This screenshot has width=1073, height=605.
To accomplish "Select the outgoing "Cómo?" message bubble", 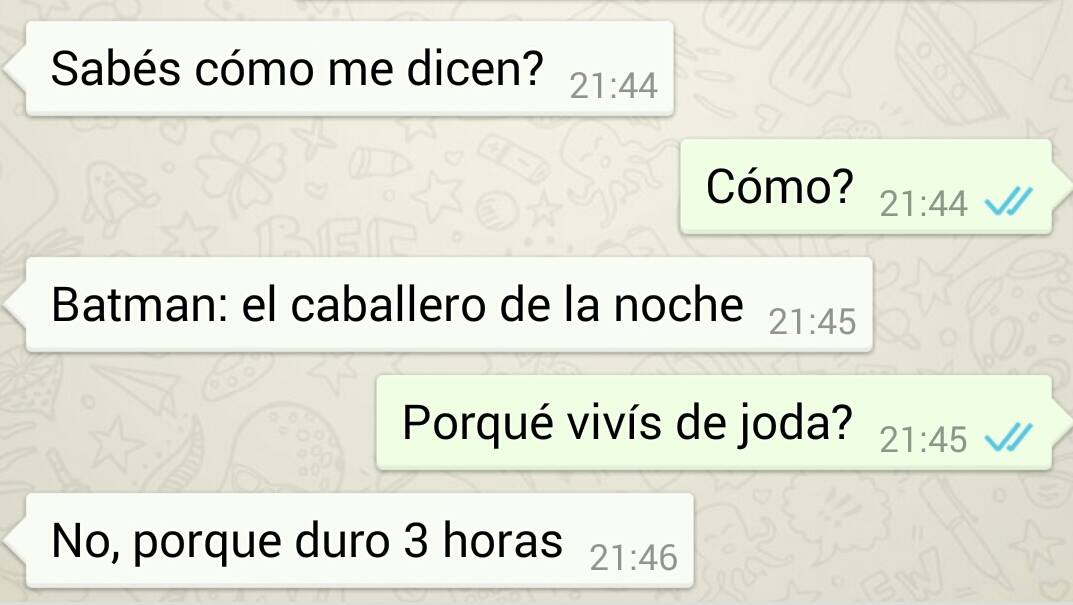I will (x=866, y=187).
